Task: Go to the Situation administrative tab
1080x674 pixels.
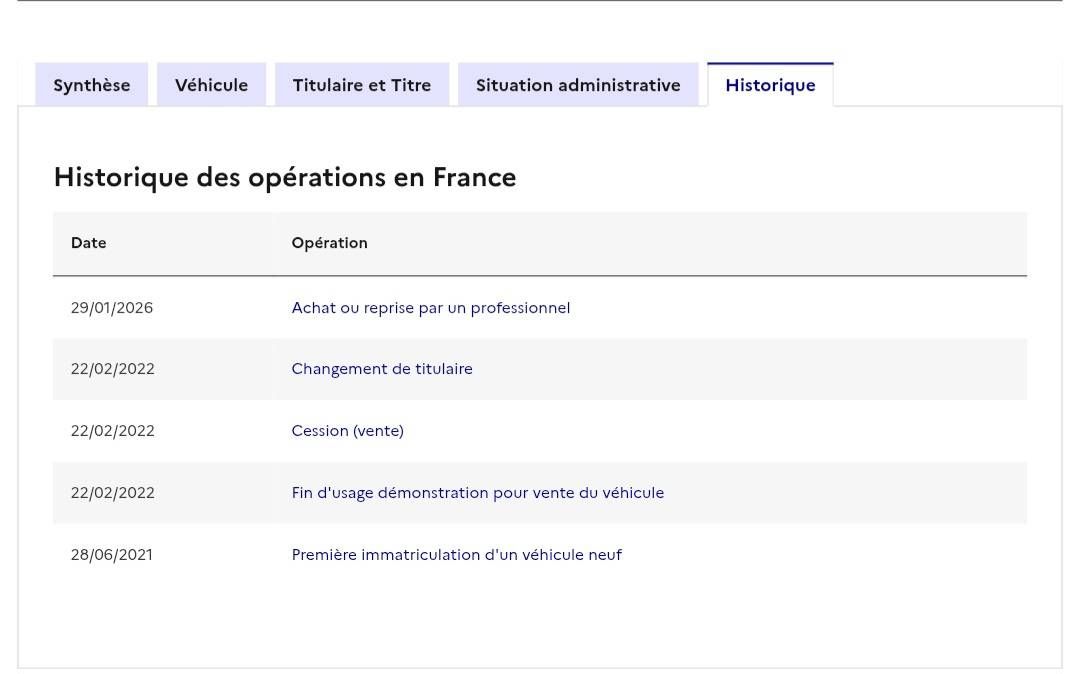Action: 578,85
